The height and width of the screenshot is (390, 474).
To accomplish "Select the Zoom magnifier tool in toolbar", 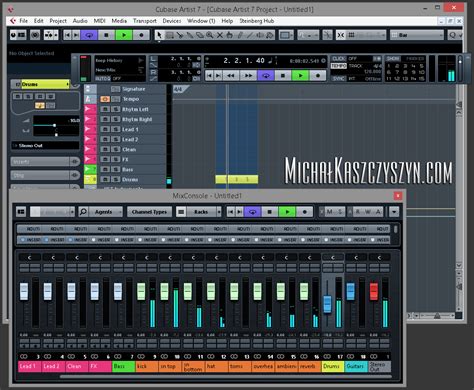I will 210,35.
